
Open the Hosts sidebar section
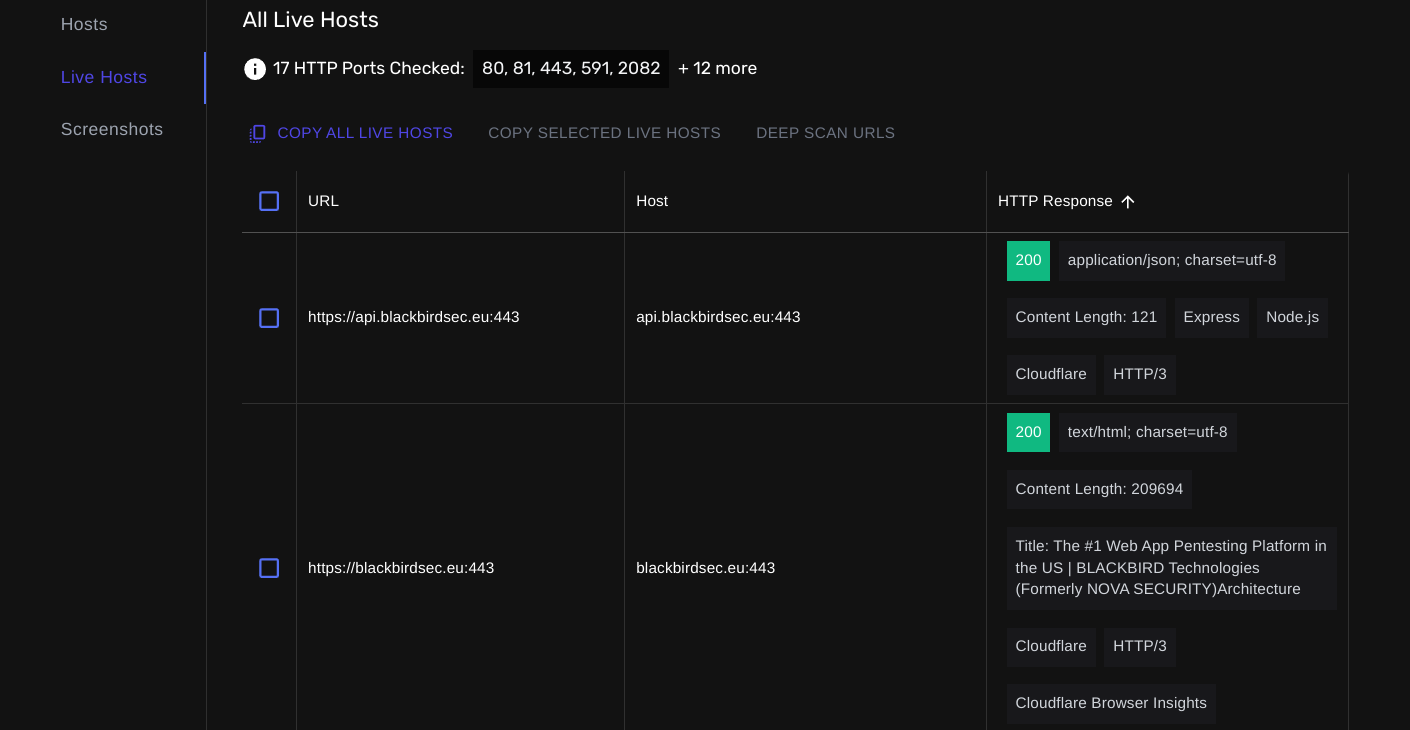(x=84, y=24)
